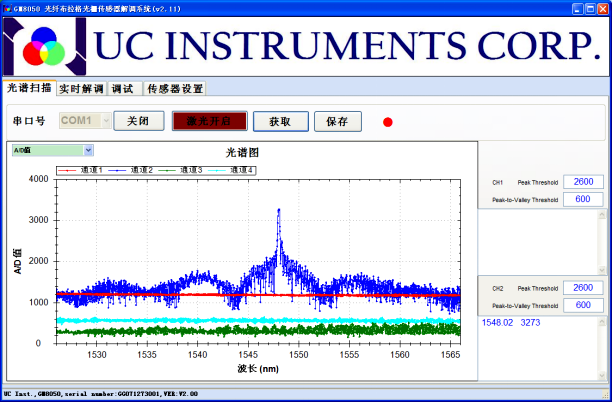
Task: Click the 获取 acquire button
Action: point(281,121)
